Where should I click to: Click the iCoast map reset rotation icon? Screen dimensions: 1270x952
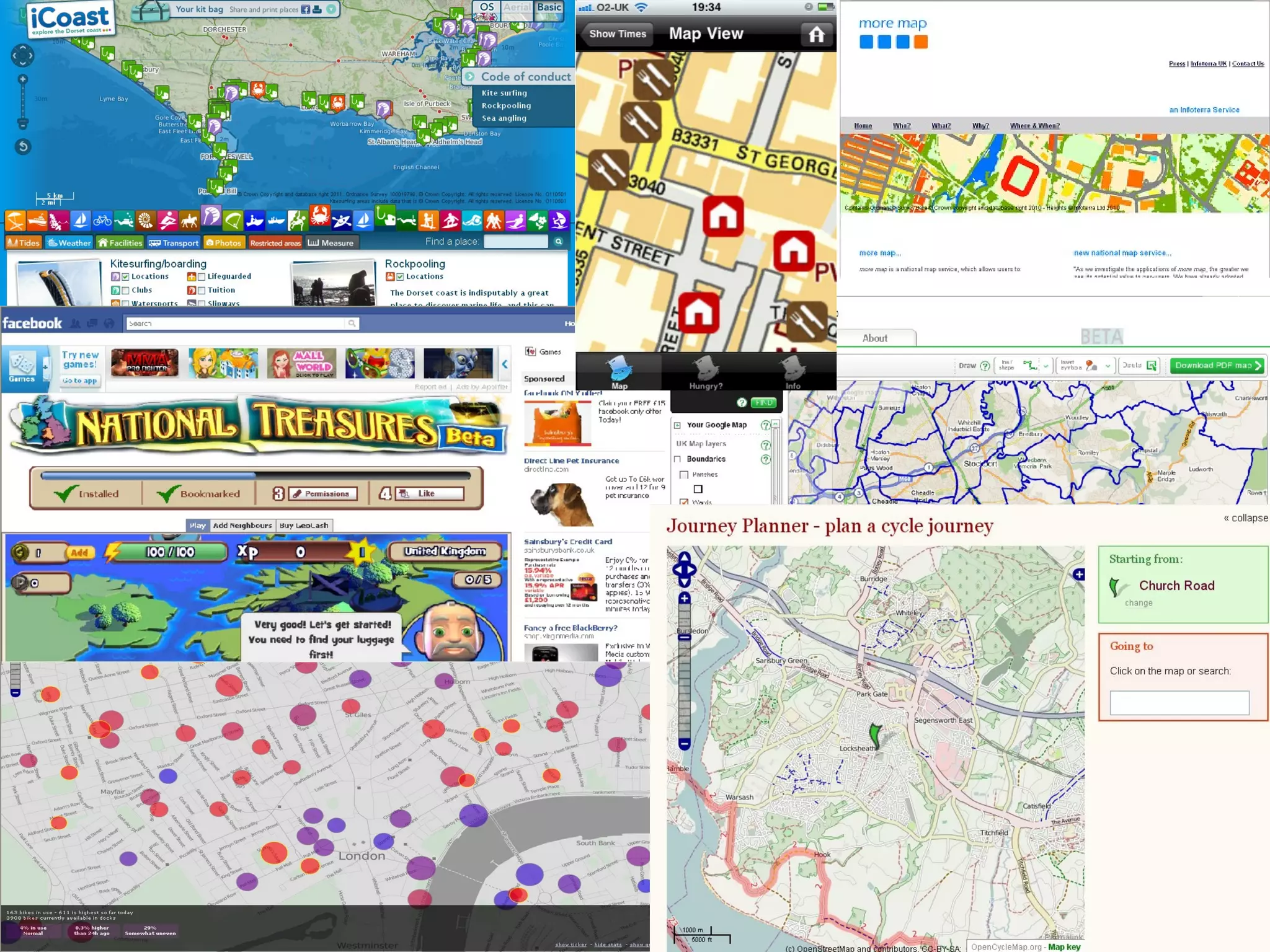(x=23, y=147)
